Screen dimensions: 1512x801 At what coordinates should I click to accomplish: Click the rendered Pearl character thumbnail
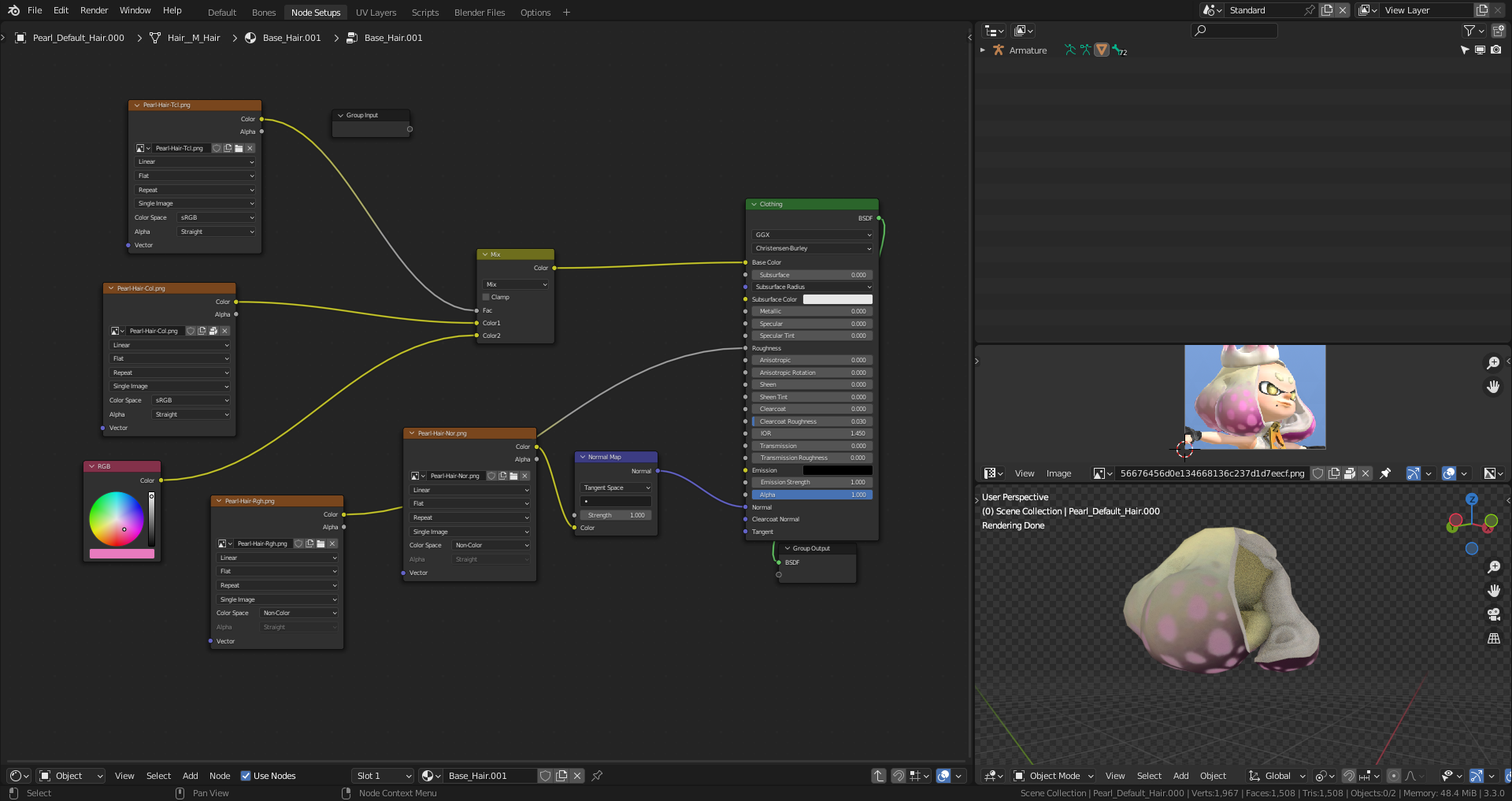1255,397
